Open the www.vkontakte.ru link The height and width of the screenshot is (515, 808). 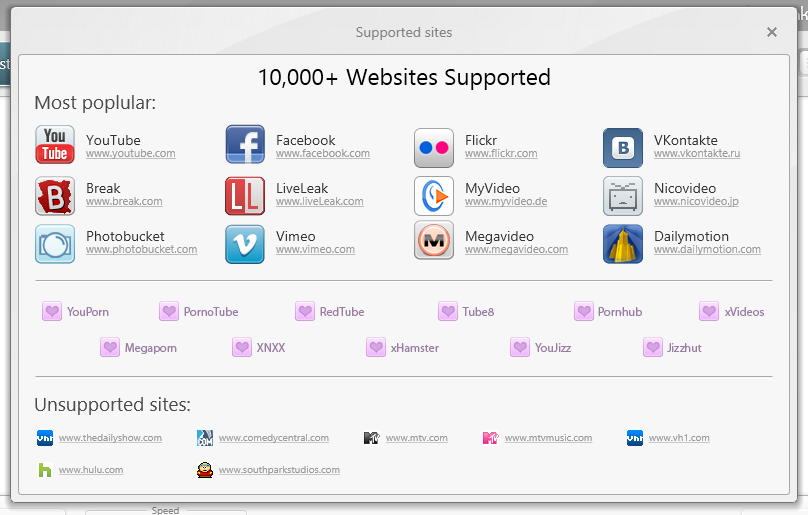tap(697, 154)
